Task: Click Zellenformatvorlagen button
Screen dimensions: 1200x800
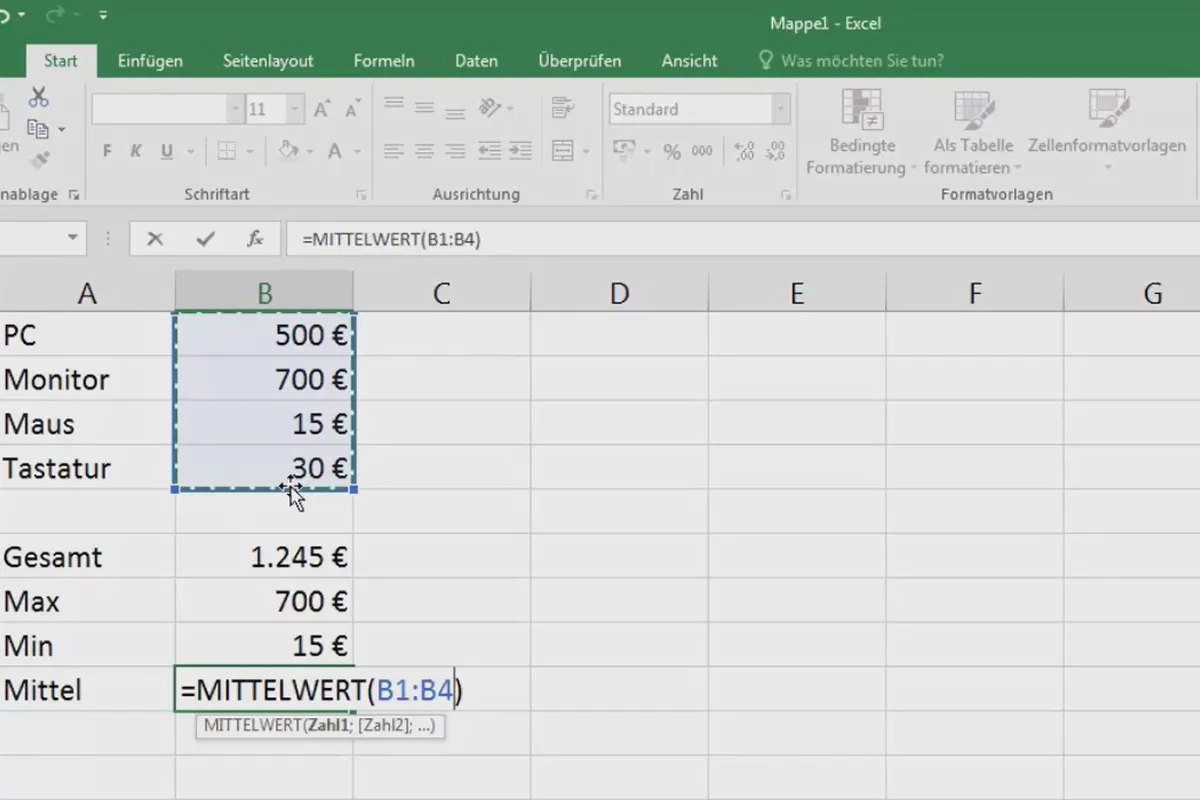Action: pyautogui.click(x=1107, y=132)
